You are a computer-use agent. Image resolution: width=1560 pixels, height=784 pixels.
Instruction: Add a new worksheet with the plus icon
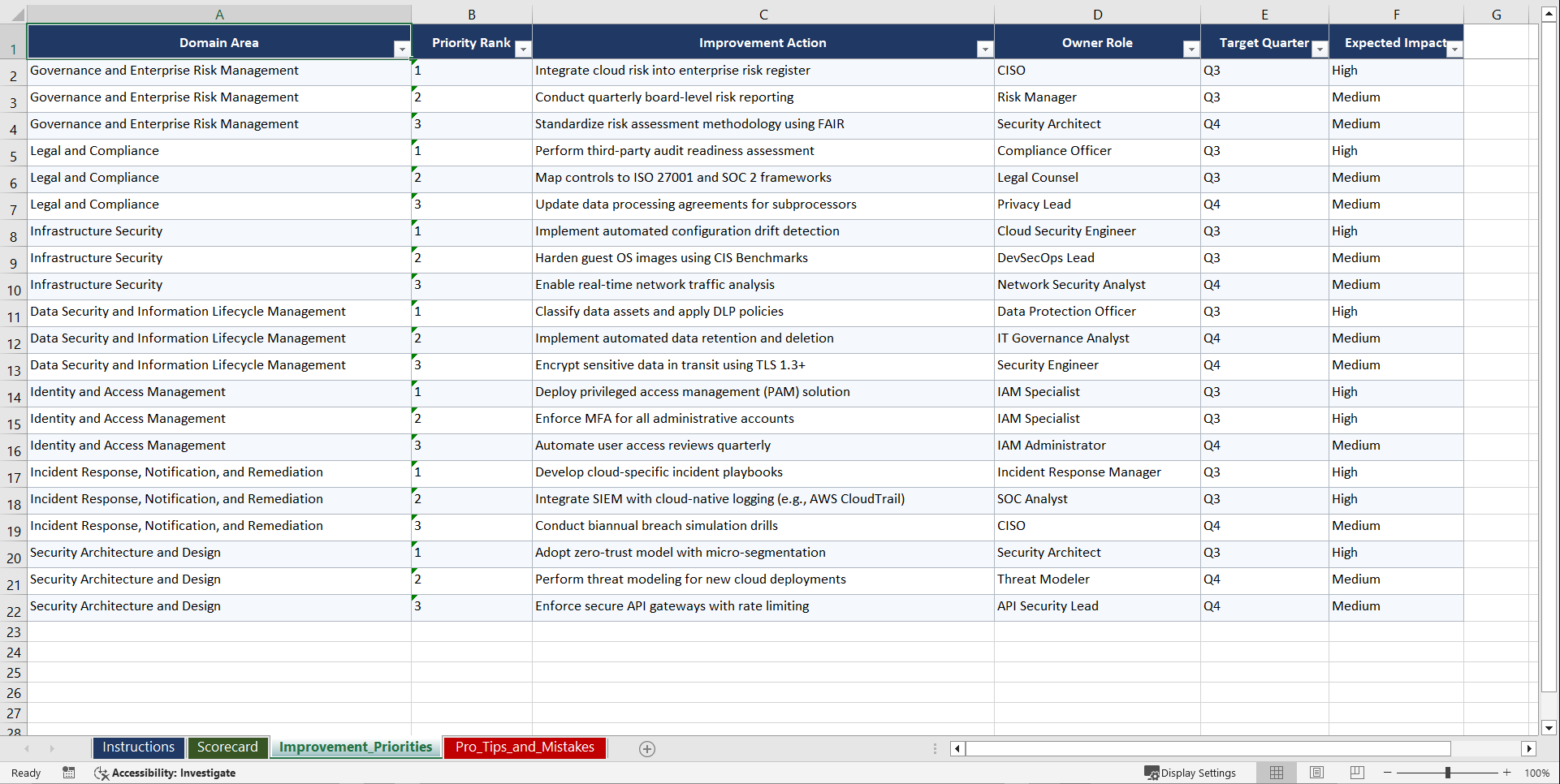click(646, 748)
